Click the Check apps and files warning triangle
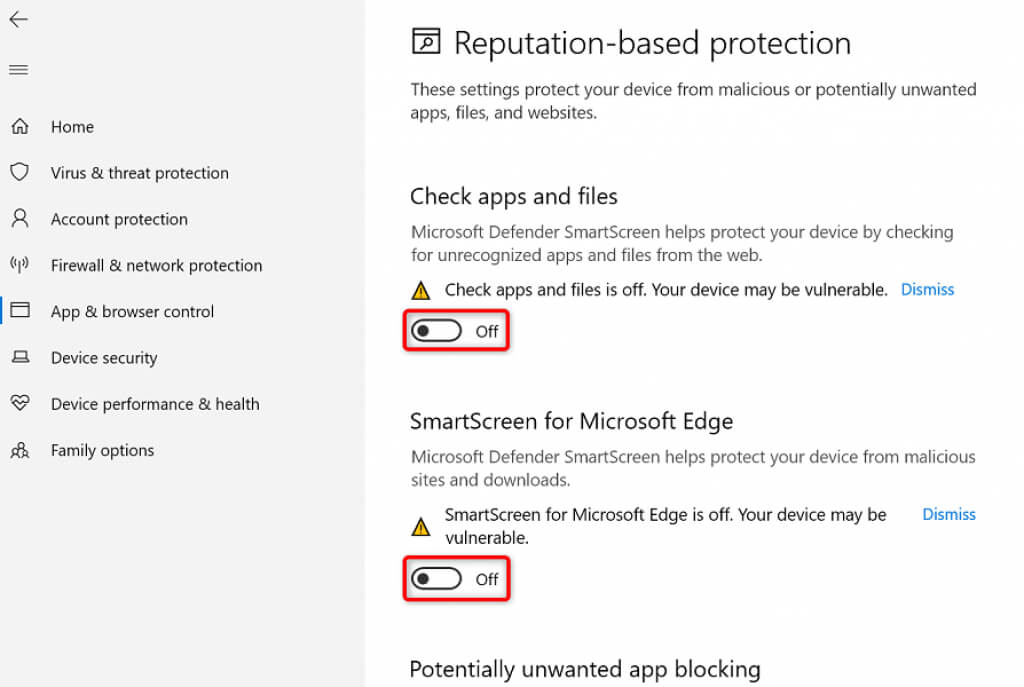1024x687 pixels. 421,290
